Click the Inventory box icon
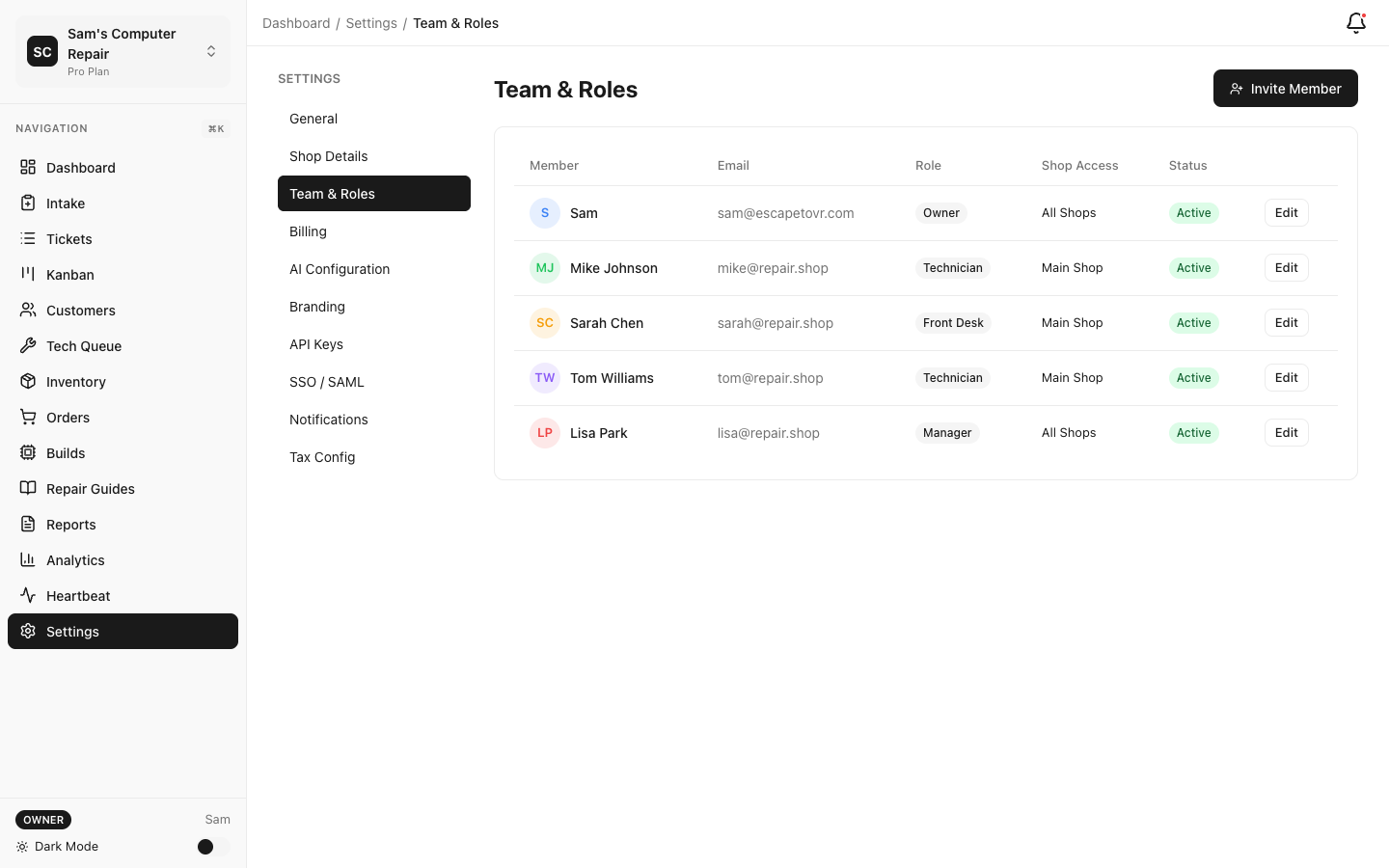The width and height of the screenshot is (1389, 868). click(x=28, y=381)
